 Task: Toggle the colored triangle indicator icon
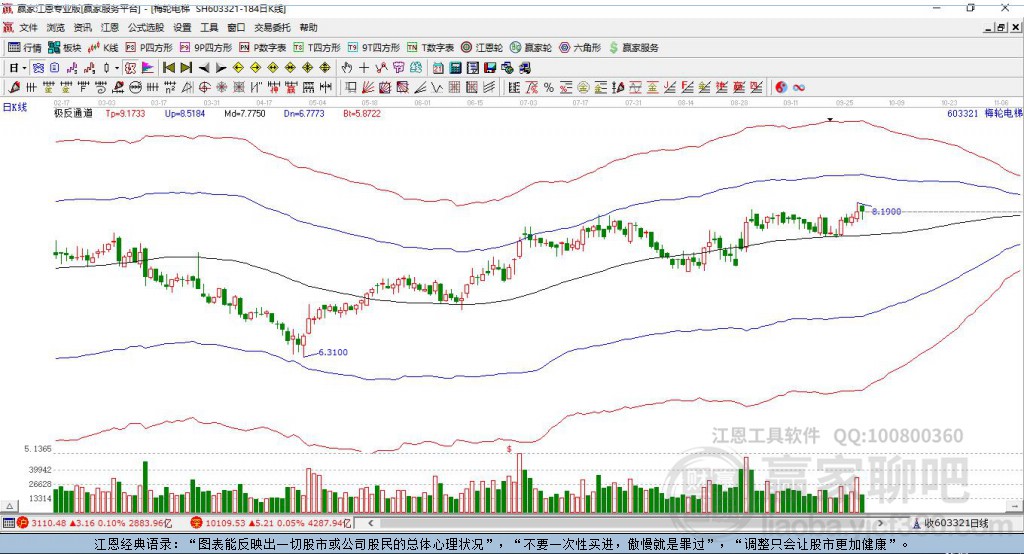pos(149,68)
